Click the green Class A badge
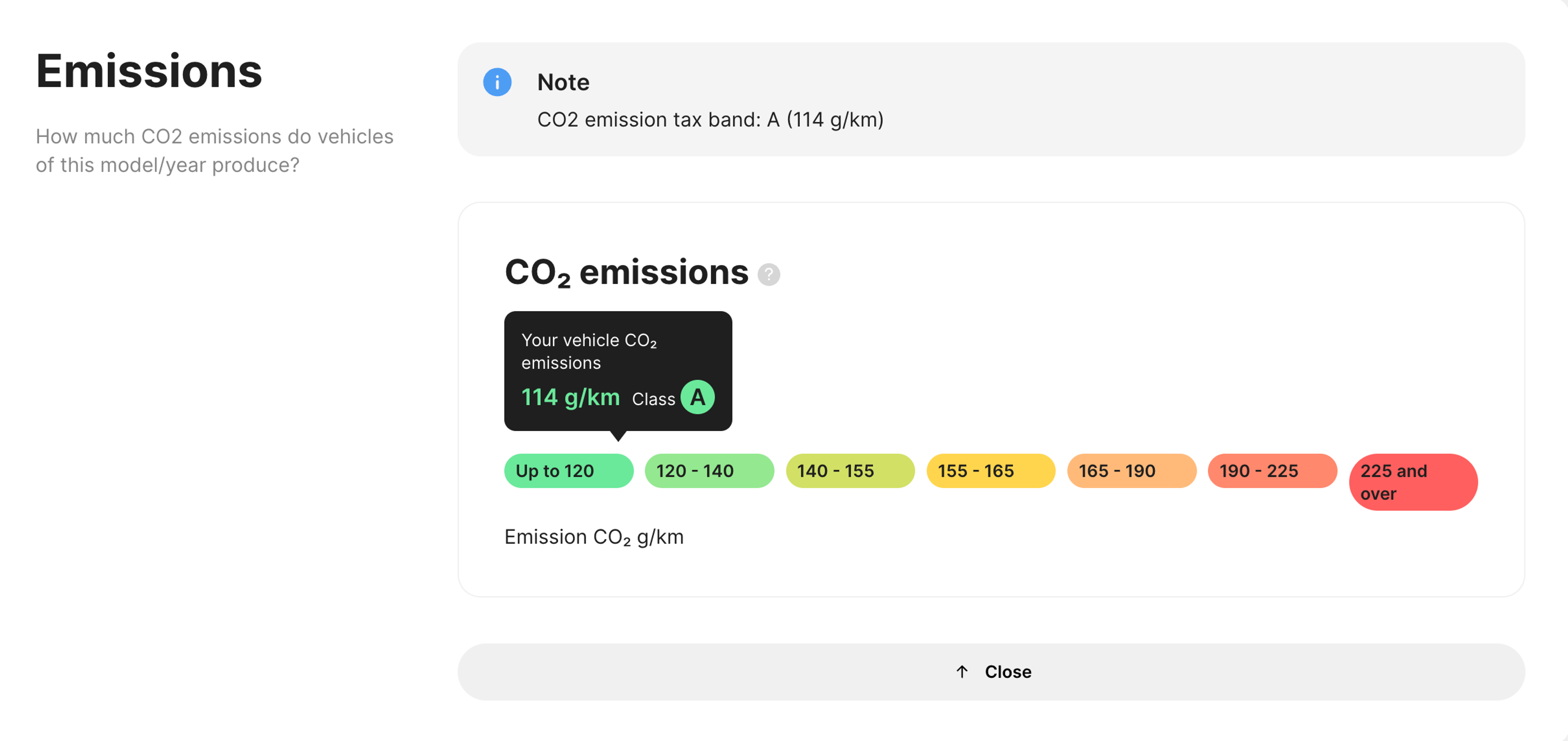Screen dimensions: 1568x741 (x=697, y=397)
